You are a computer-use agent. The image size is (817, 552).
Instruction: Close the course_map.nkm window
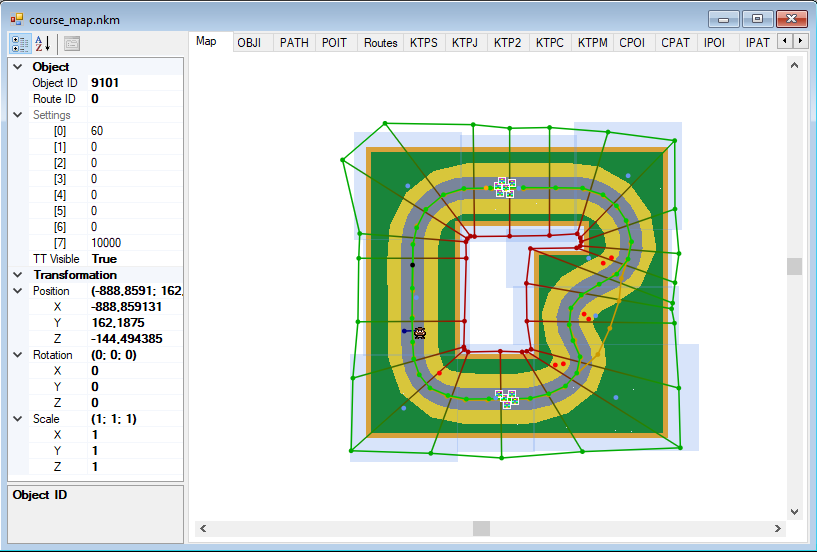pos(792,19)
